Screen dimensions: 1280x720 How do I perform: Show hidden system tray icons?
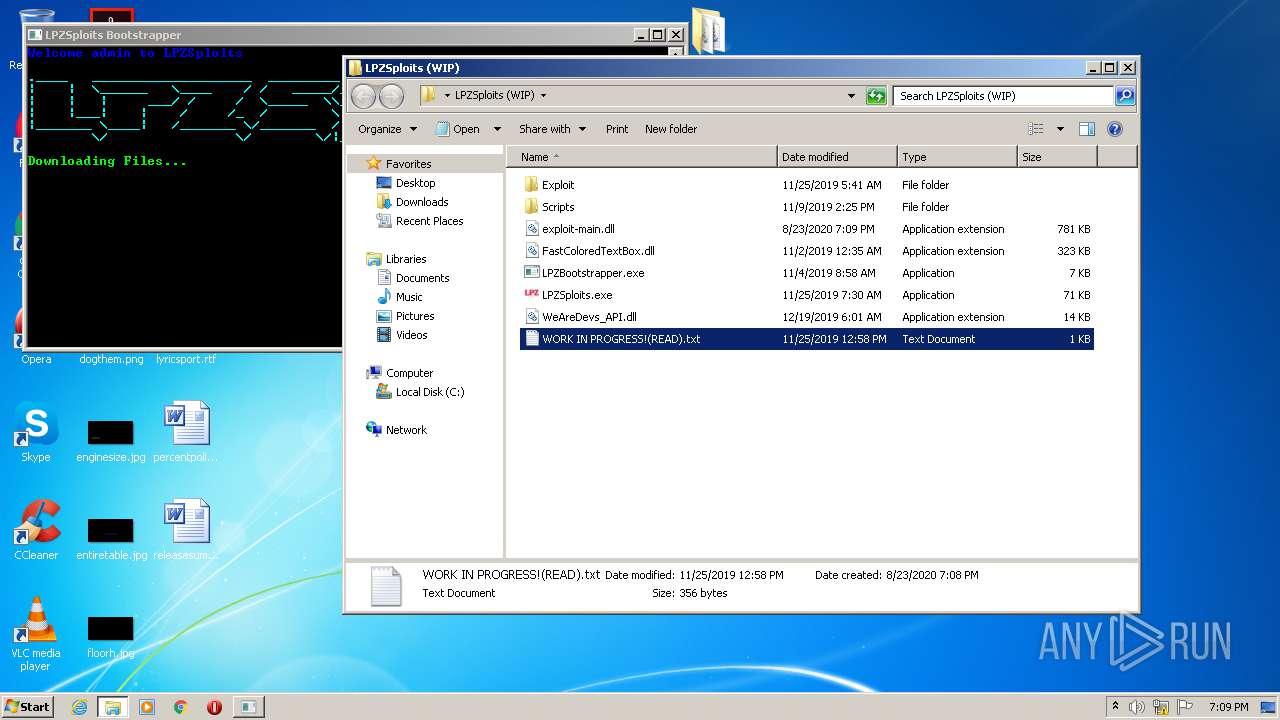(1115, 706)
